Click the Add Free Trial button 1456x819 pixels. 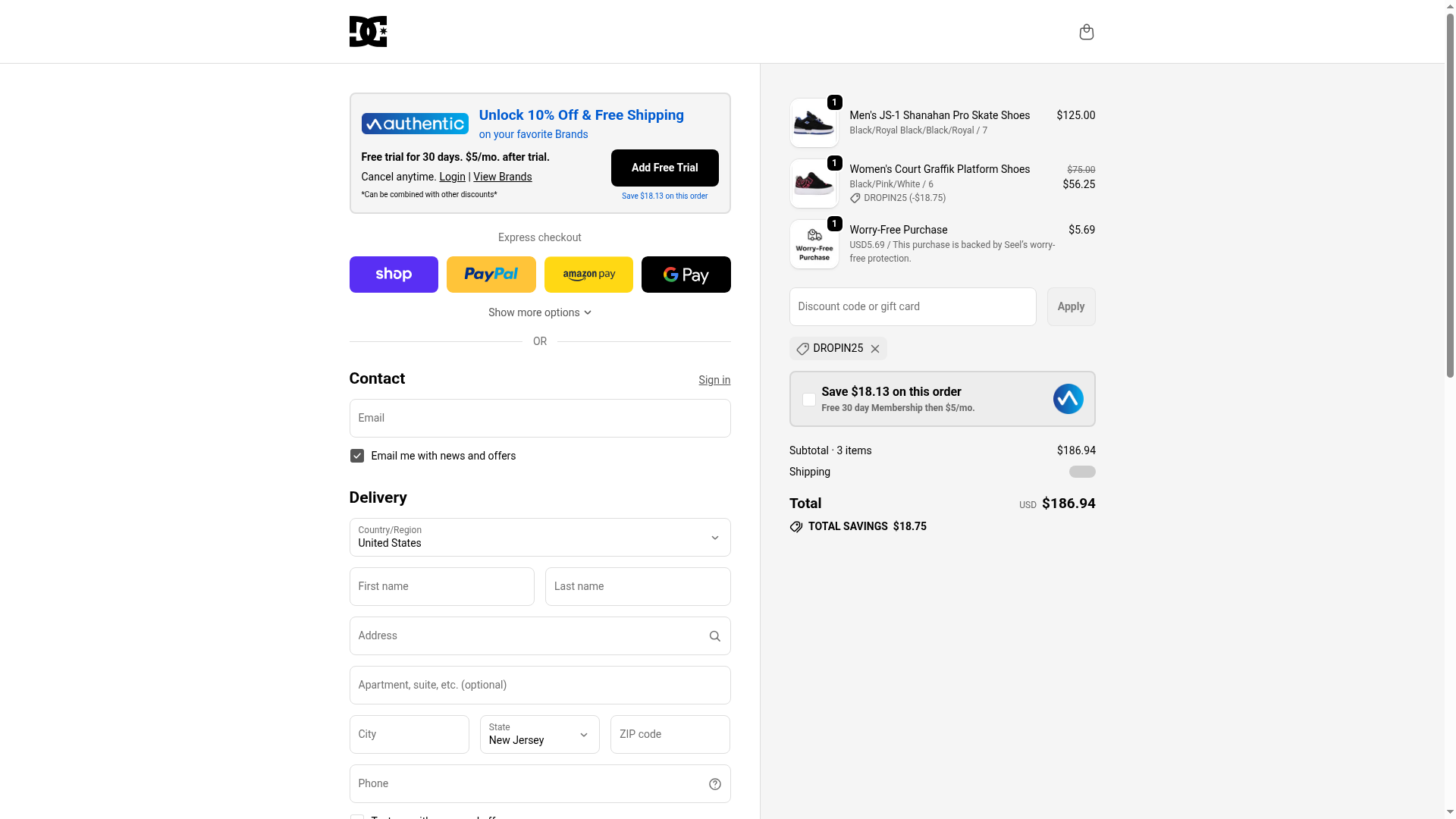click(x=664, y=168)
